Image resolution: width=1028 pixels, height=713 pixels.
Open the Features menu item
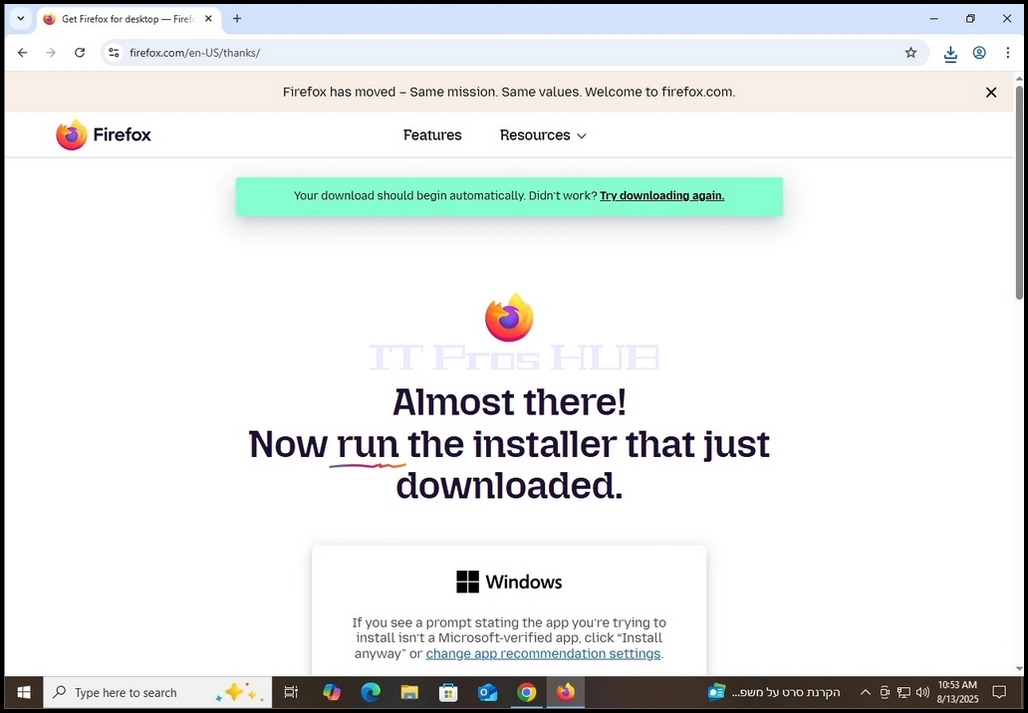[x=432, y=135]
